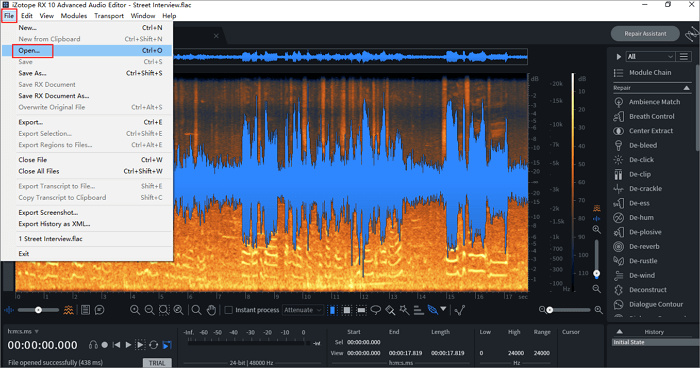700x368 pixels.
Task: Open the markers and regions list icon
Action: pos(85,309)
